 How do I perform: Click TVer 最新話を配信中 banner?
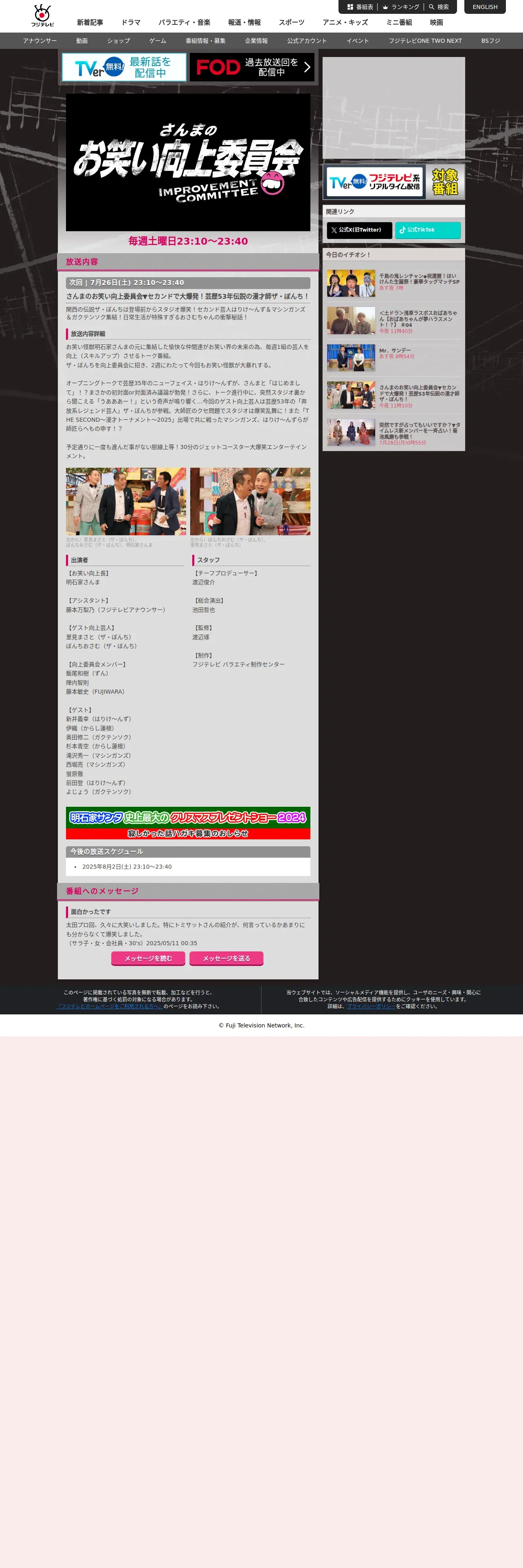pos(124,67)
